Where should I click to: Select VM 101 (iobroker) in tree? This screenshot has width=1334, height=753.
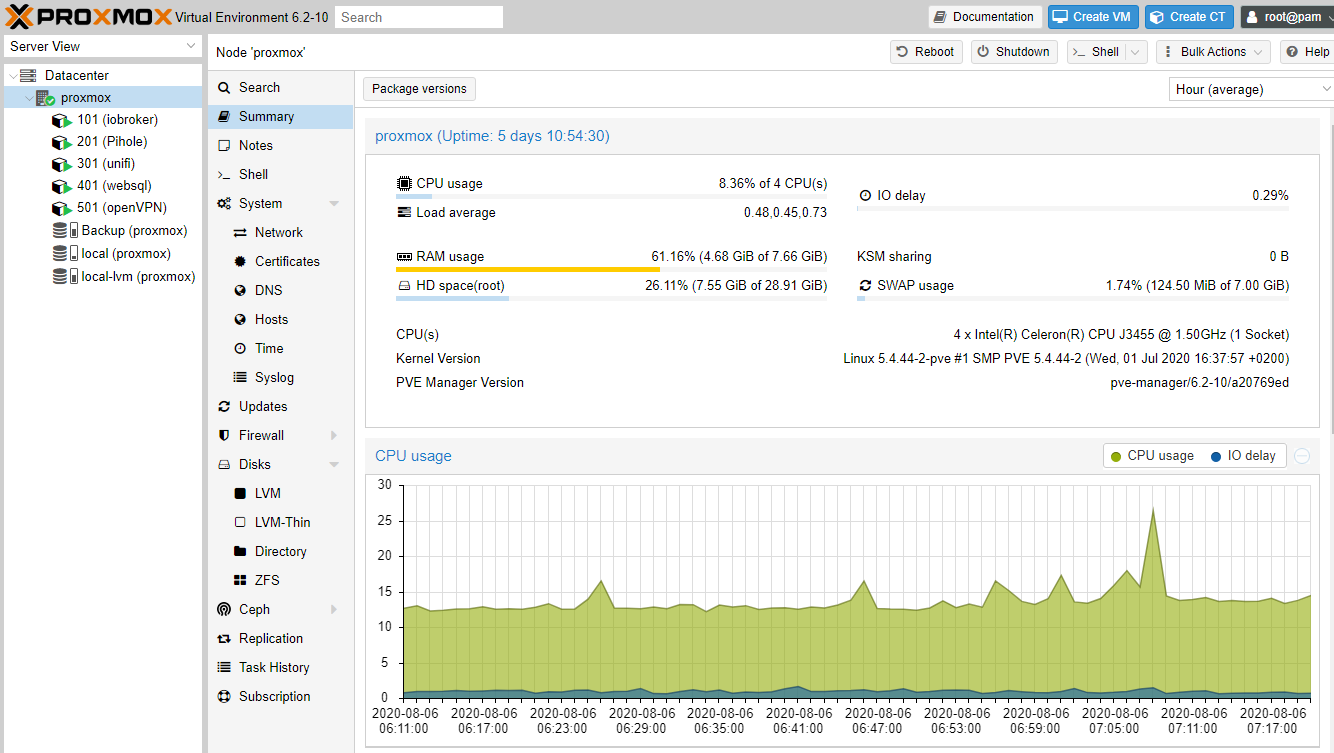click(117, 119)
